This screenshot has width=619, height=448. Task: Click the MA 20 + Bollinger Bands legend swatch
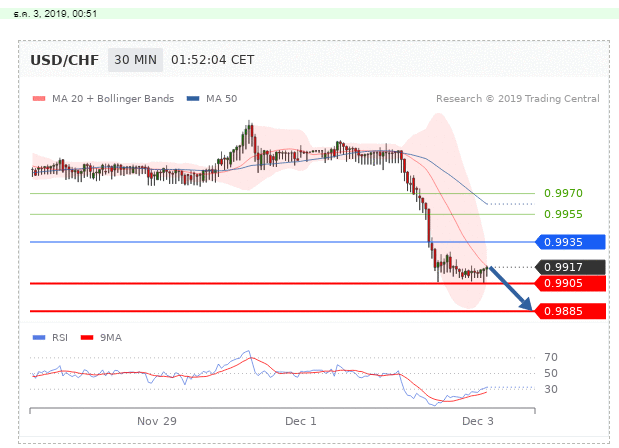click(x=39, y=99)
